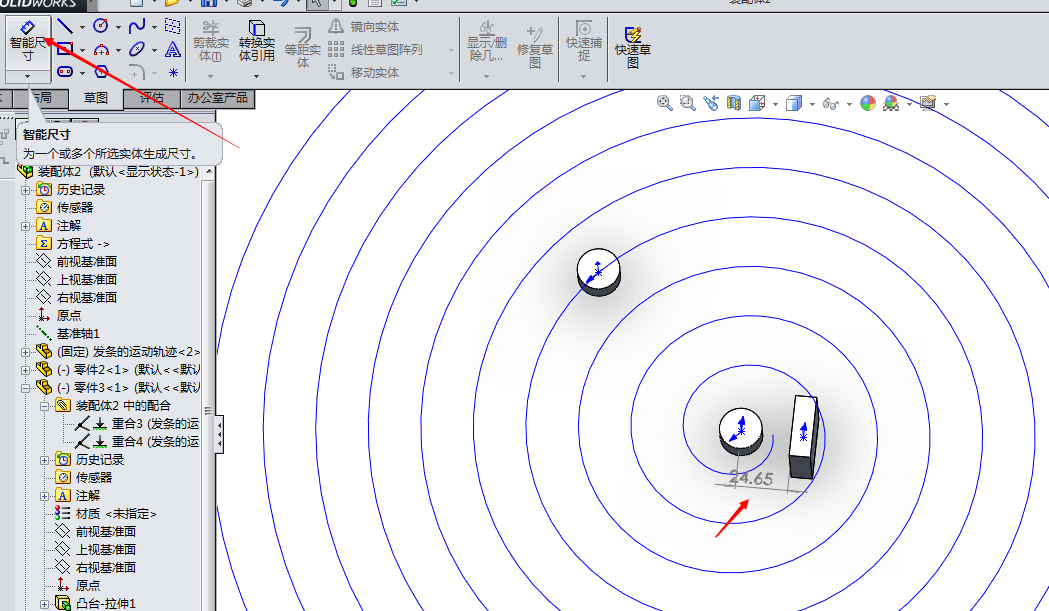The image size is (1049, 611).
Task: Select the Straight Slot tool
Action: pyautogui.click(x=65, y=72)
